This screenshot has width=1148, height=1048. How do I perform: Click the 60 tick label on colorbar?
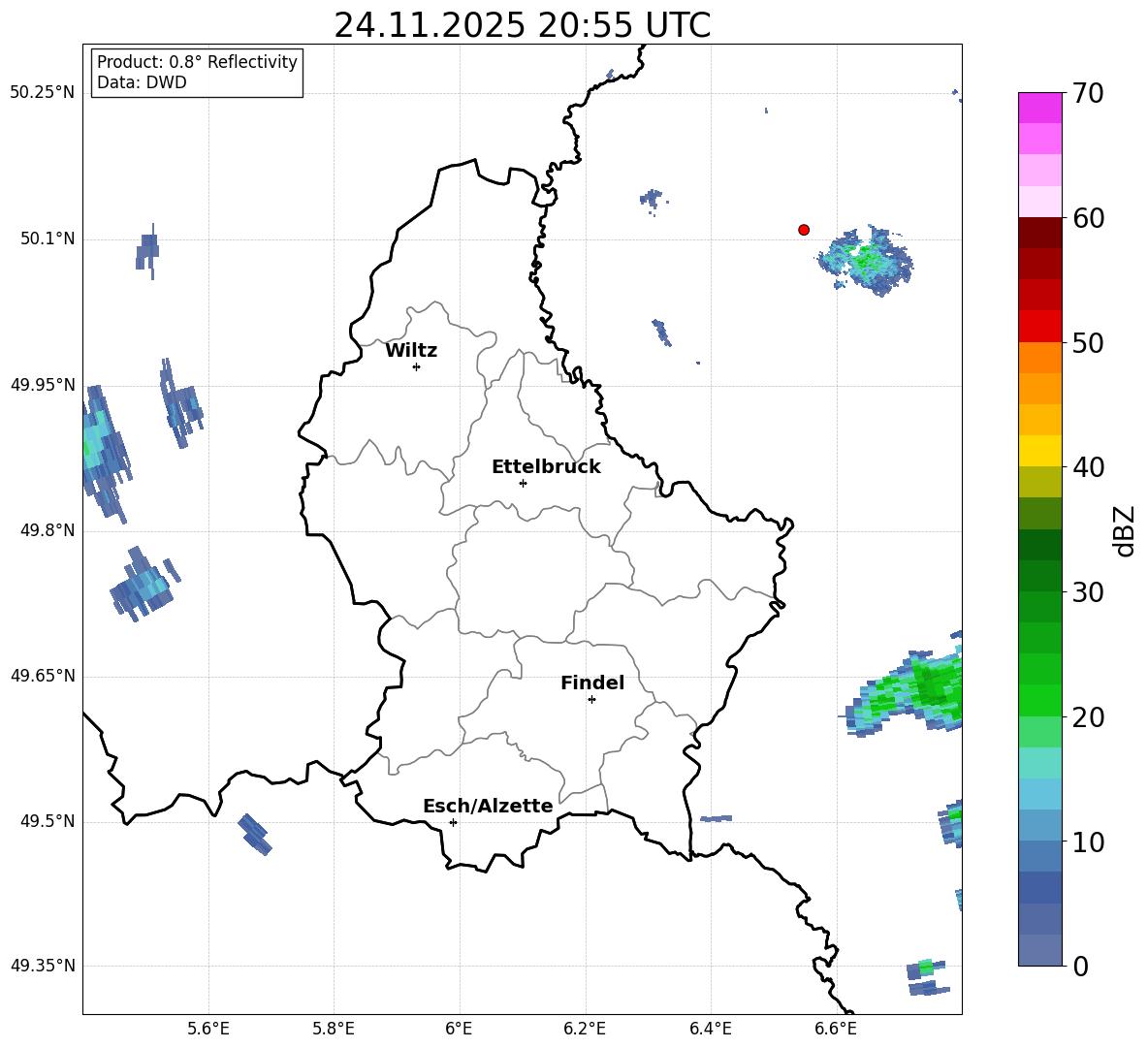tap(1088, 218)
